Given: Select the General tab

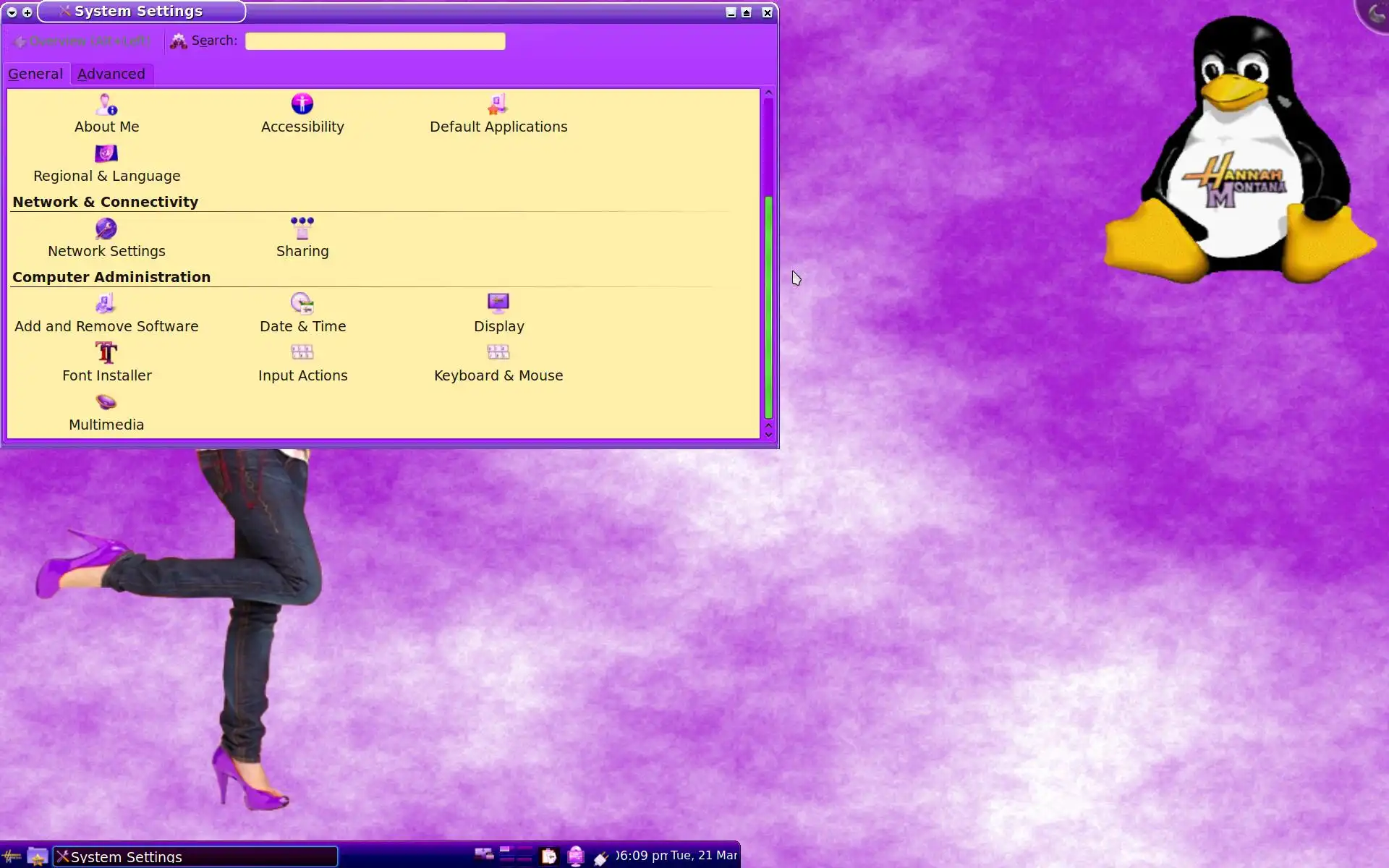Looking at the screenshot, I should point(35,74).
